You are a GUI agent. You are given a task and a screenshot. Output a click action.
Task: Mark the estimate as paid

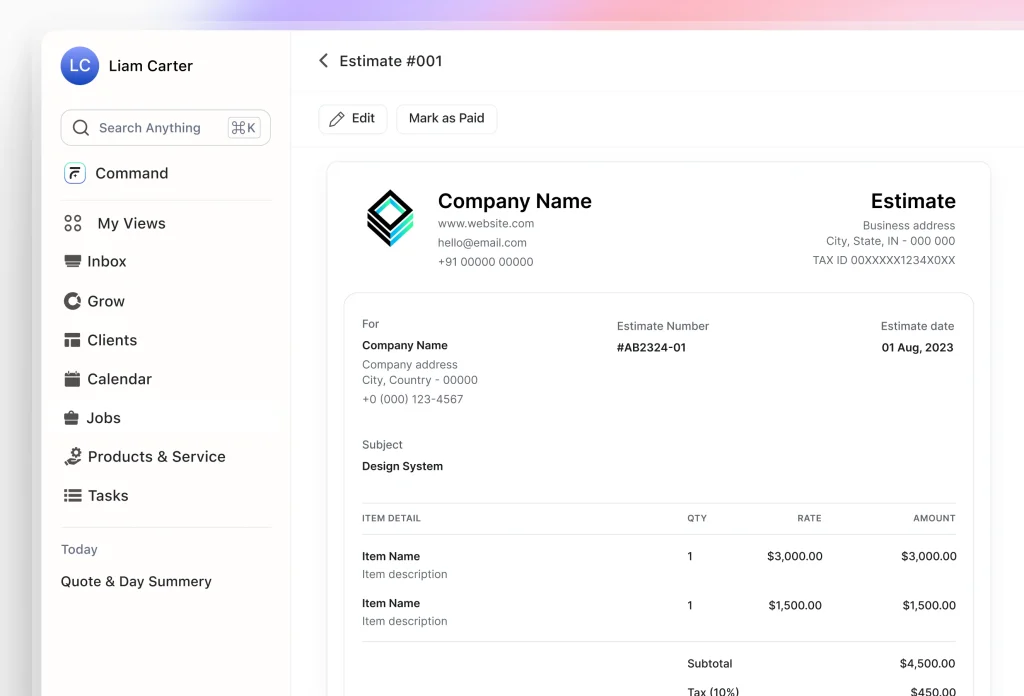[x=446, y=118]
